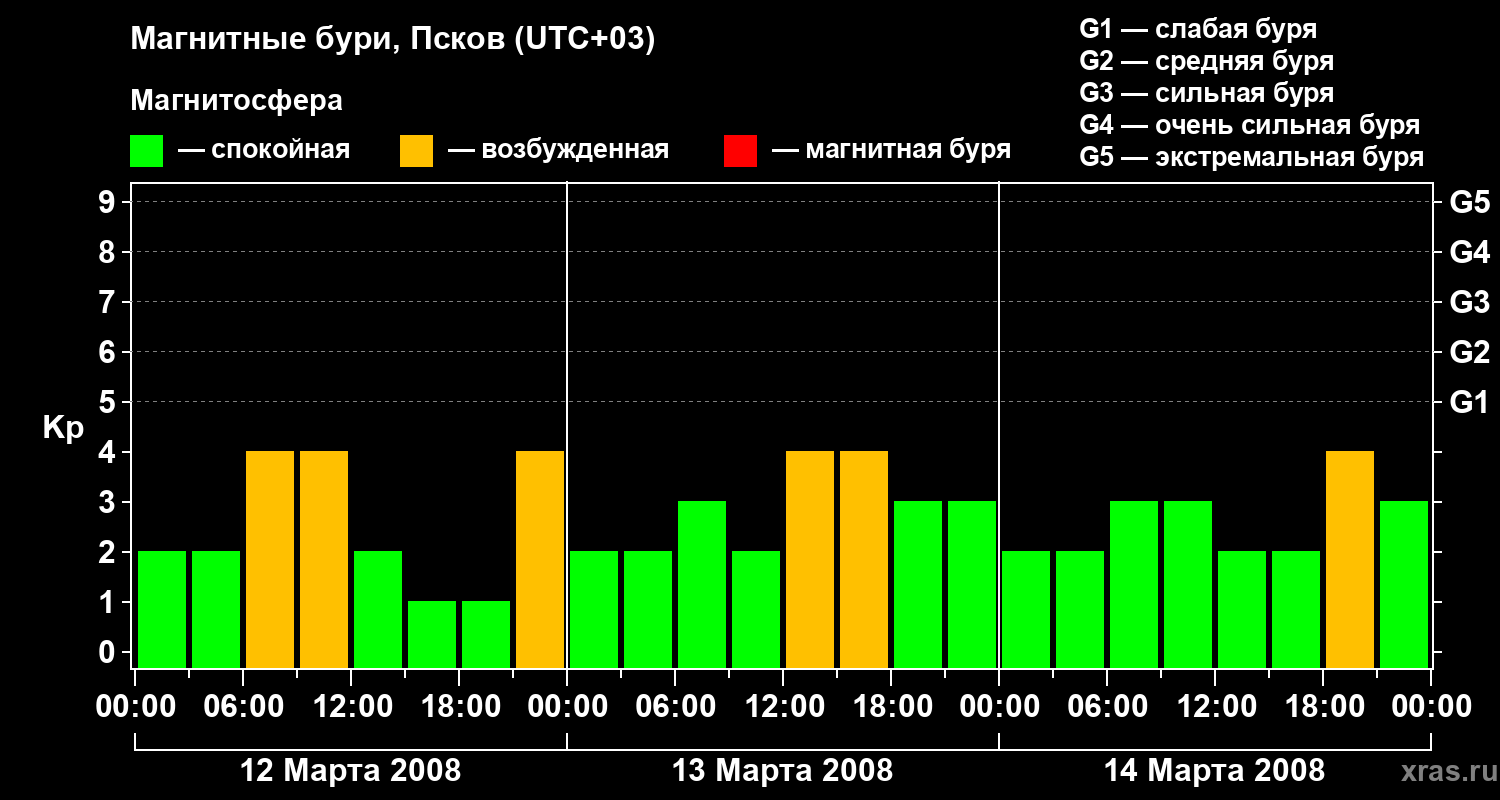Image resolution: width=1500 pixels, height=800 pixels.
Task: Click the '13 Марта 2008' date label
Action: pos(782,770)
